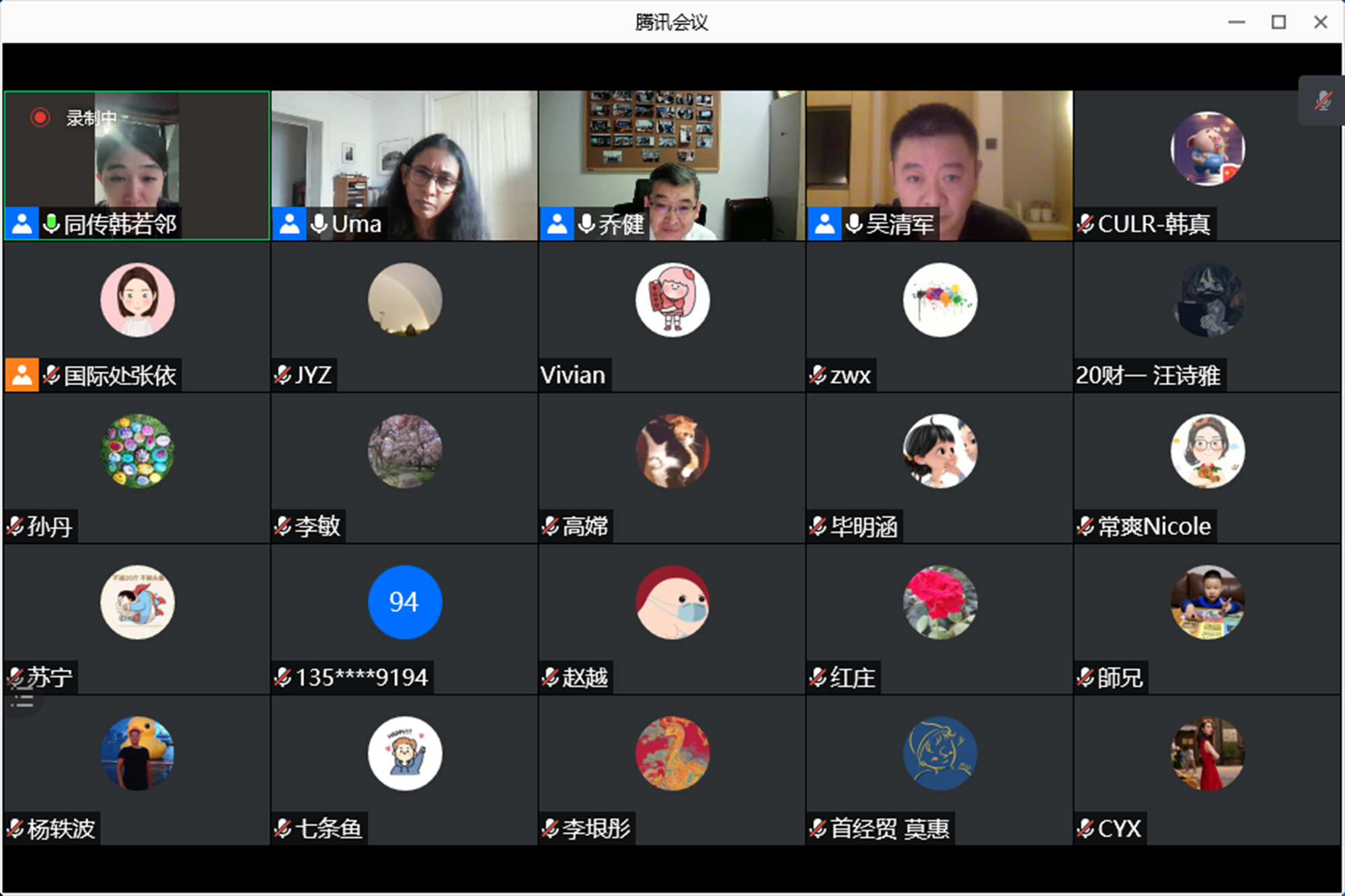1345x896 pixels.
Task: Click the Vivian name label
Action: pyautogui.click(x=573, y=375)
